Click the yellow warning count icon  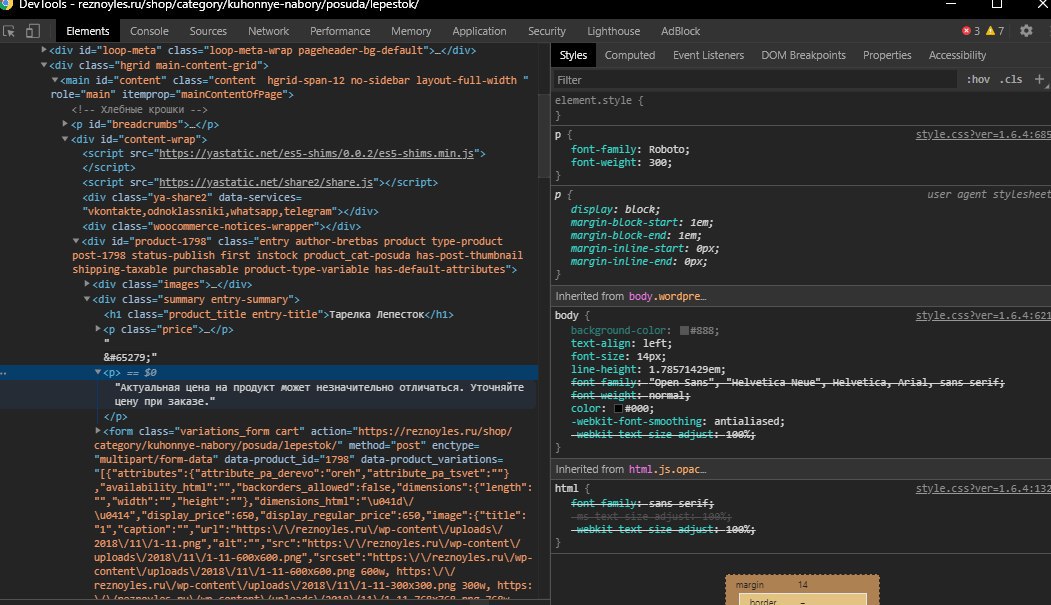pos(990,31)
